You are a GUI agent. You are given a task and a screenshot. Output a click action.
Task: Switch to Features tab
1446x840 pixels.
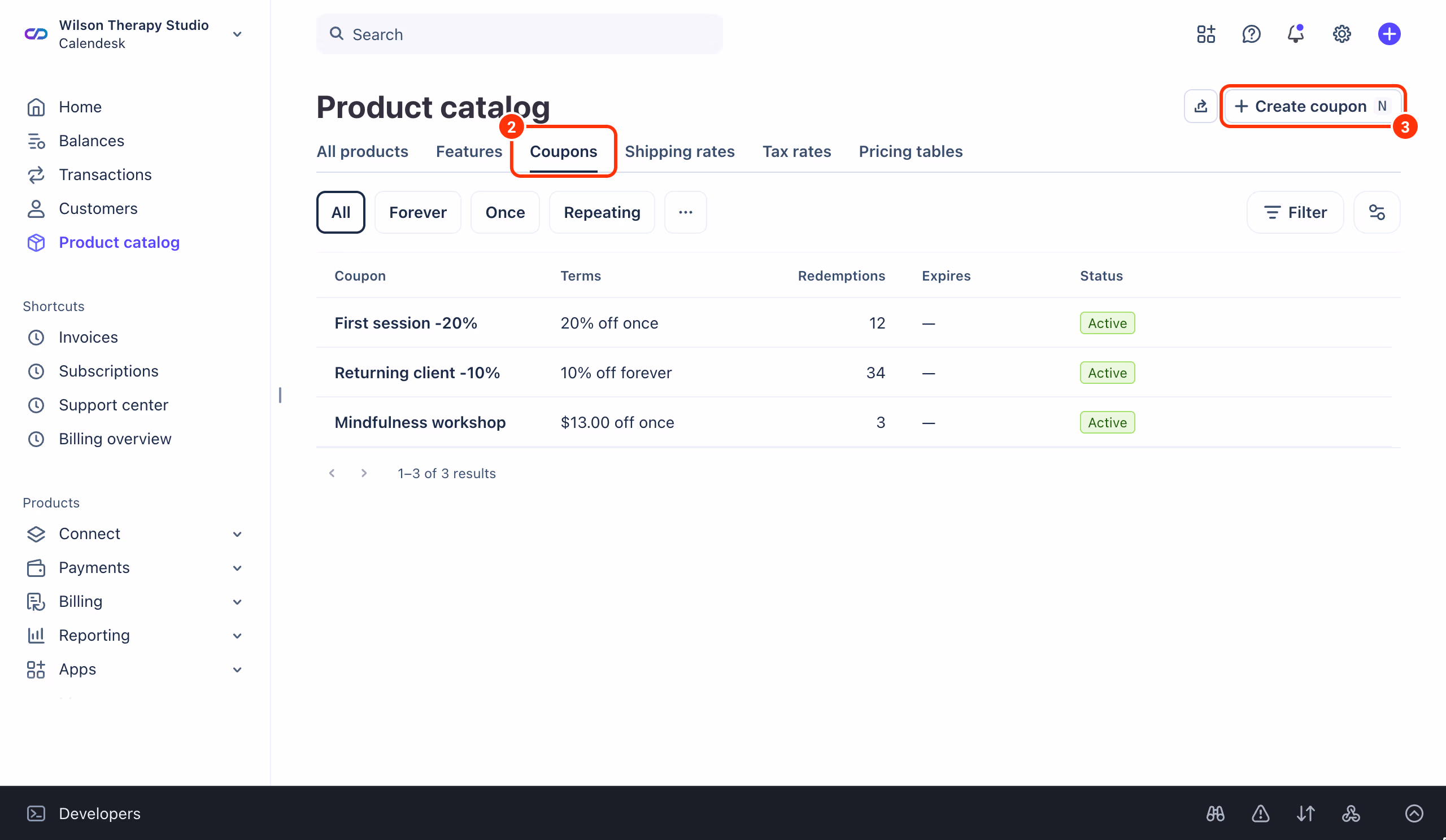(469, 151)
